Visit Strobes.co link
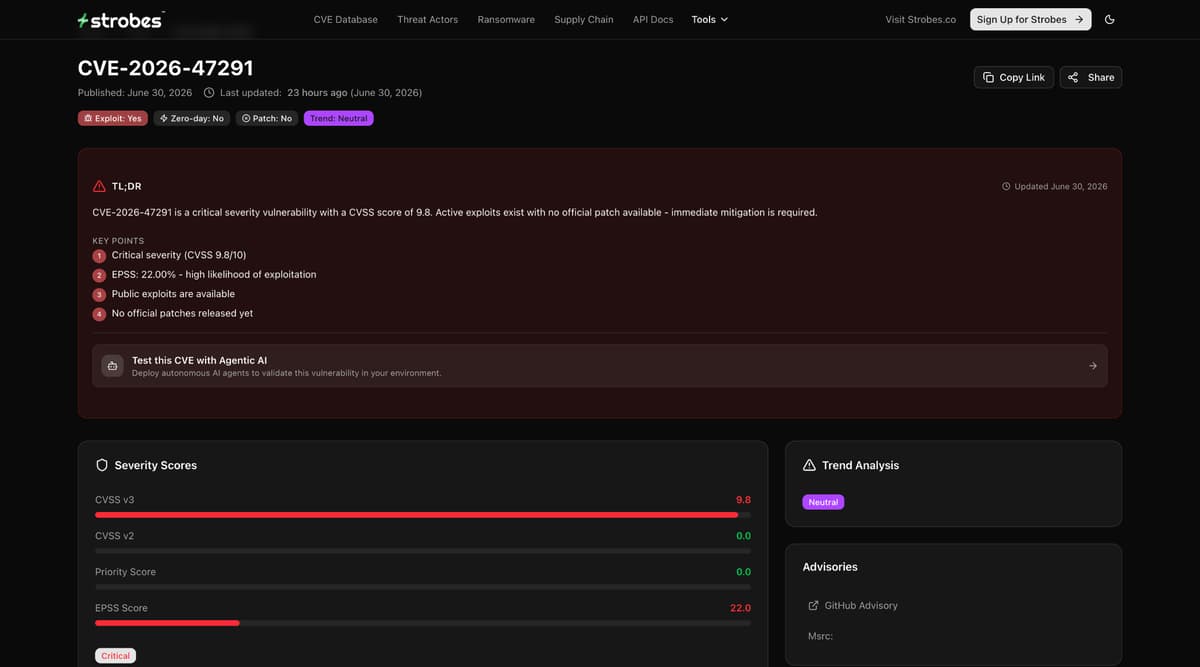Image resolution: width=1200 pixels, height=667 pixels. tap(921, 19)
